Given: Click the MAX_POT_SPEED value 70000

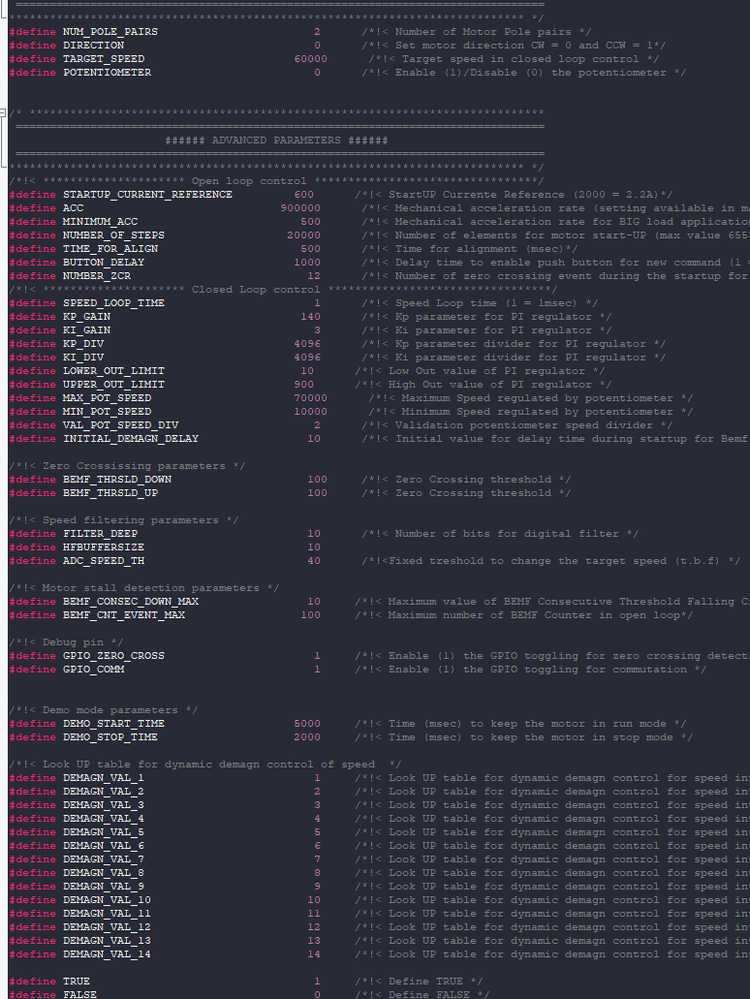Looking at the screenshot, I should click(311, 398).
